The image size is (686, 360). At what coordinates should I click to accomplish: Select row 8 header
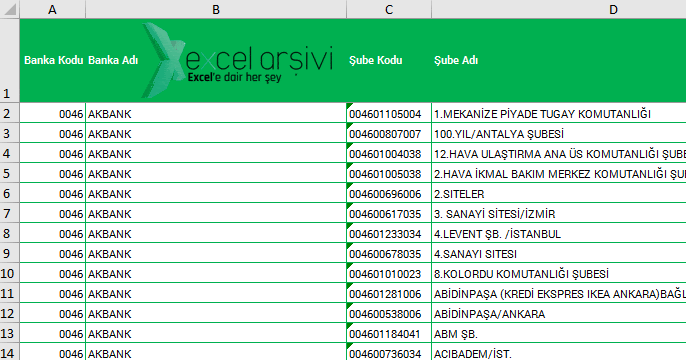pyautogui.click(x=10, y=233)
